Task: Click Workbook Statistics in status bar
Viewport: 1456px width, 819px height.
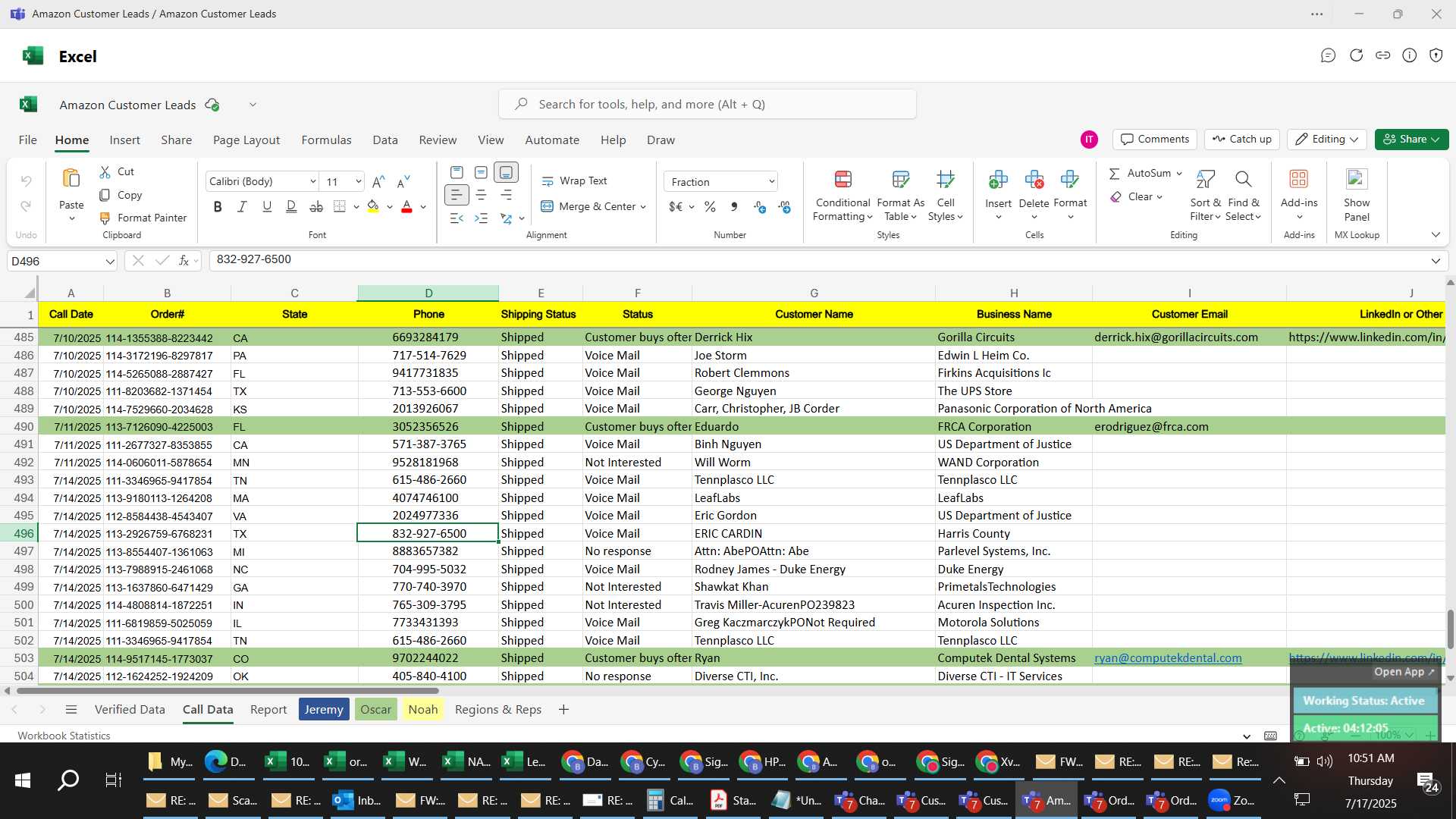Action: 64,736
